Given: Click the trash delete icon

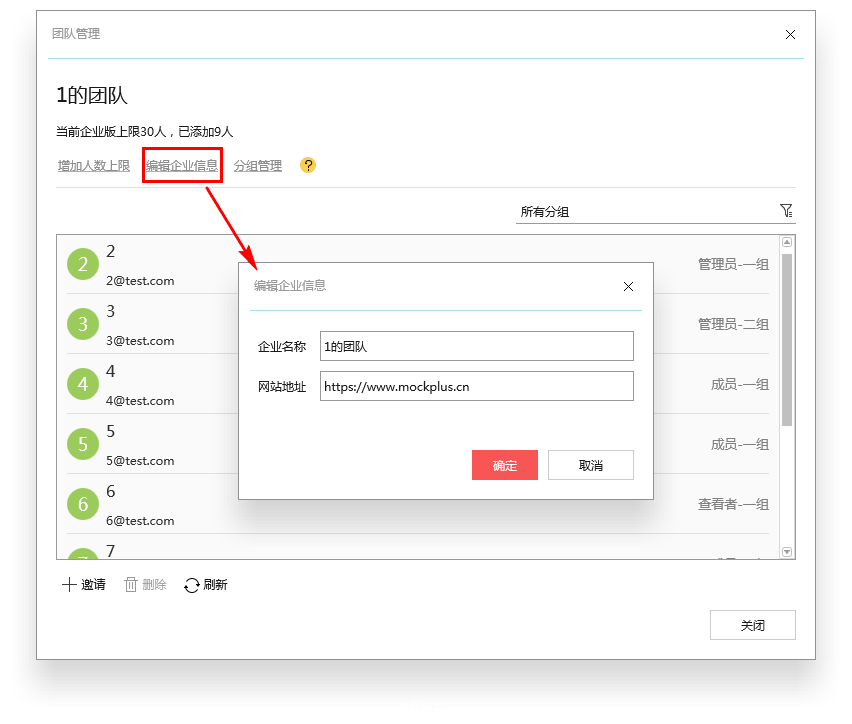Looking at the screenshot, I should [131, 585].
